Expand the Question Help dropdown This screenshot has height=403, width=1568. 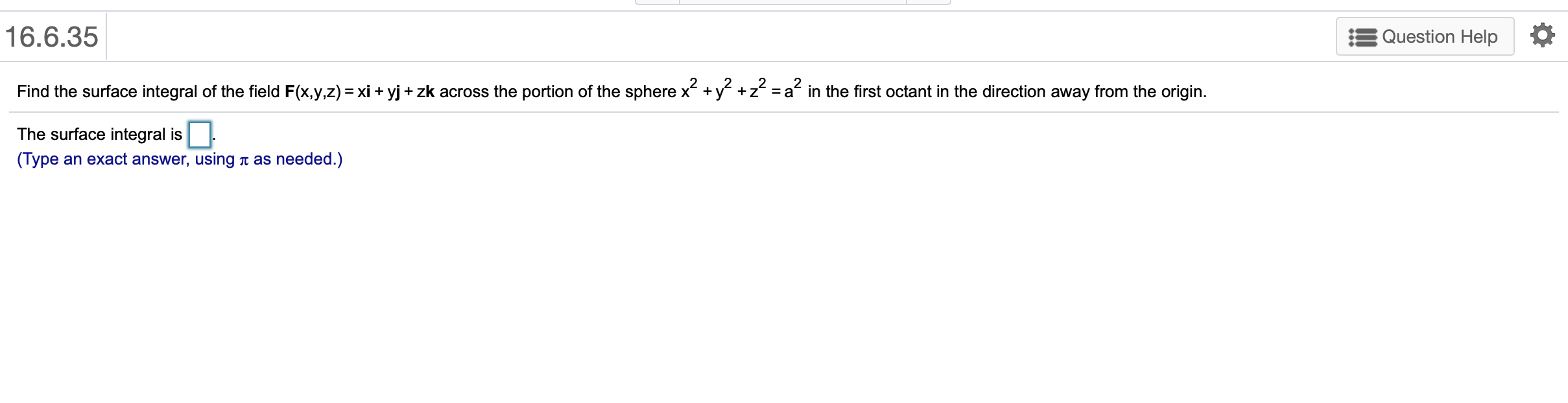(x=1425, y=36)
